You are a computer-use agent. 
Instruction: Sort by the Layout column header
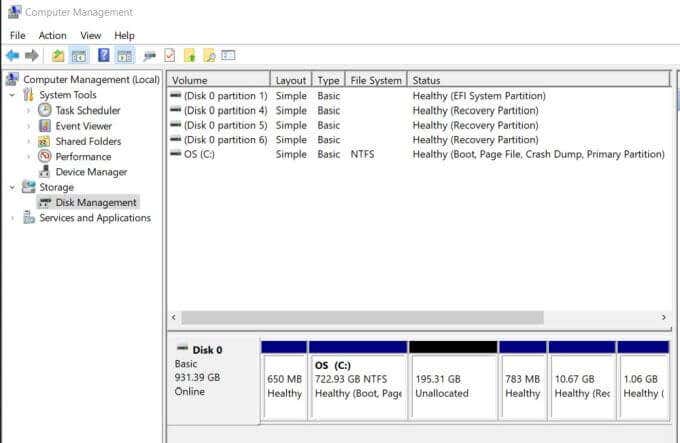click(291, 80)
